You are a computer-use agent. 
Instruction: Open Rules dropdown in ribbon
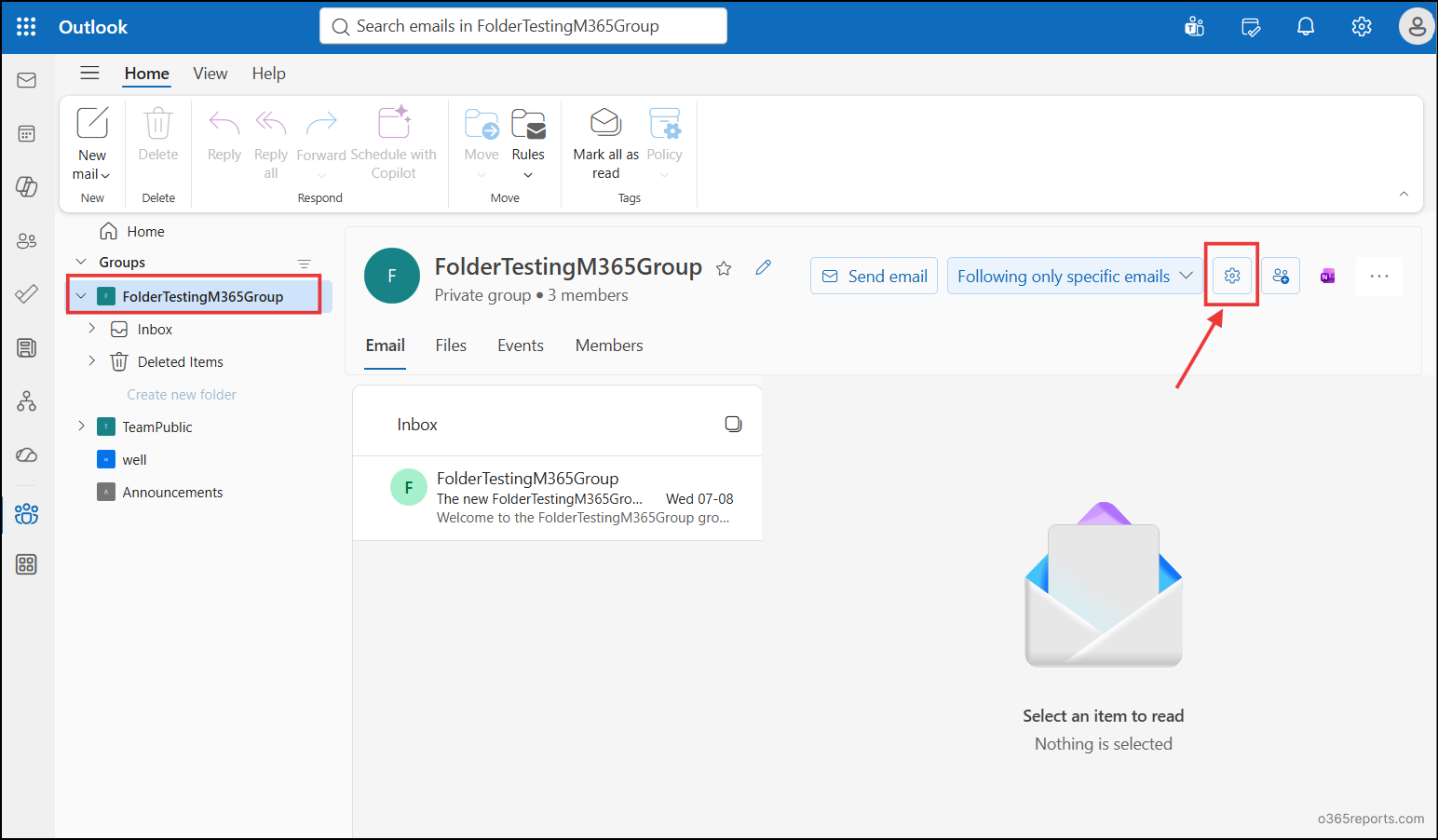click(528, 175)
